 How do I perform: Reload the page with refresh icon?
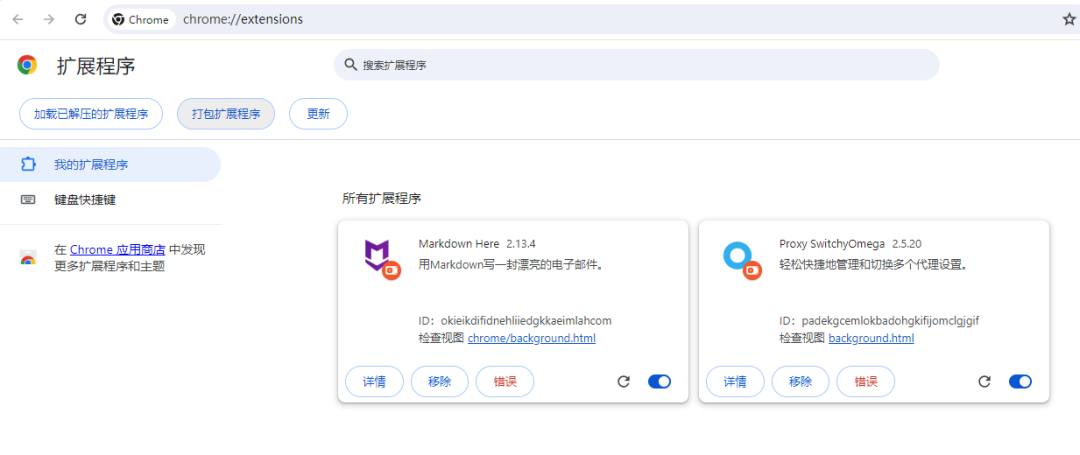coord(81,19)
